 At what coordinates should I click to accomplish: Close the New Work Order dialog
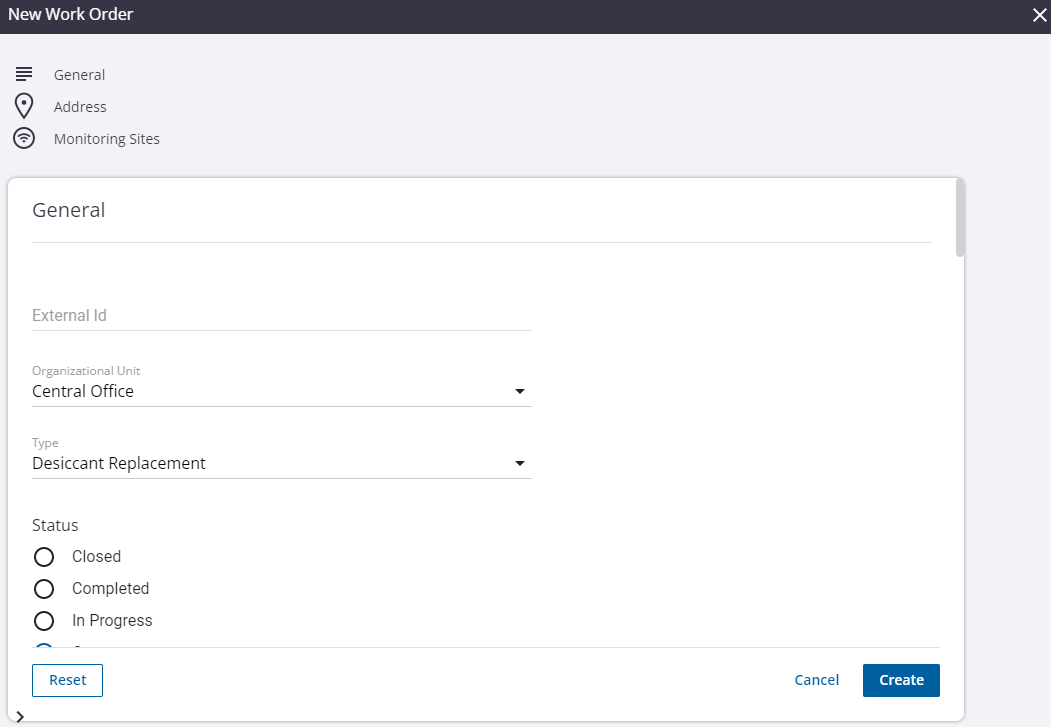pos(1040,15)
